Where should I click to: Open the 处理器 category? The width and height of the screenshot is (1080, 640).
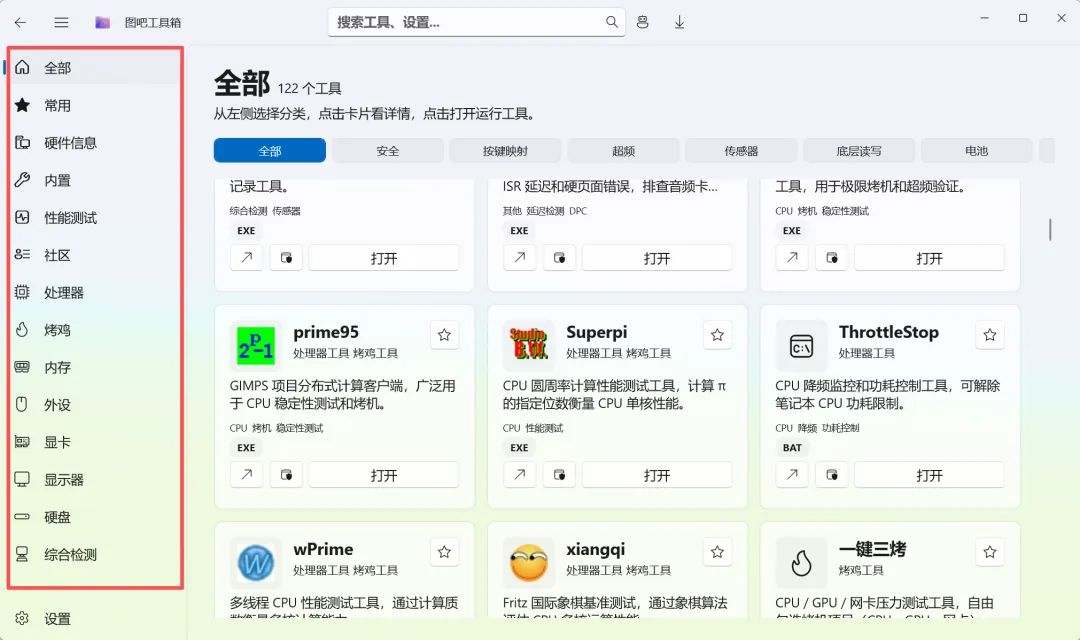click(x=94, y=293)
